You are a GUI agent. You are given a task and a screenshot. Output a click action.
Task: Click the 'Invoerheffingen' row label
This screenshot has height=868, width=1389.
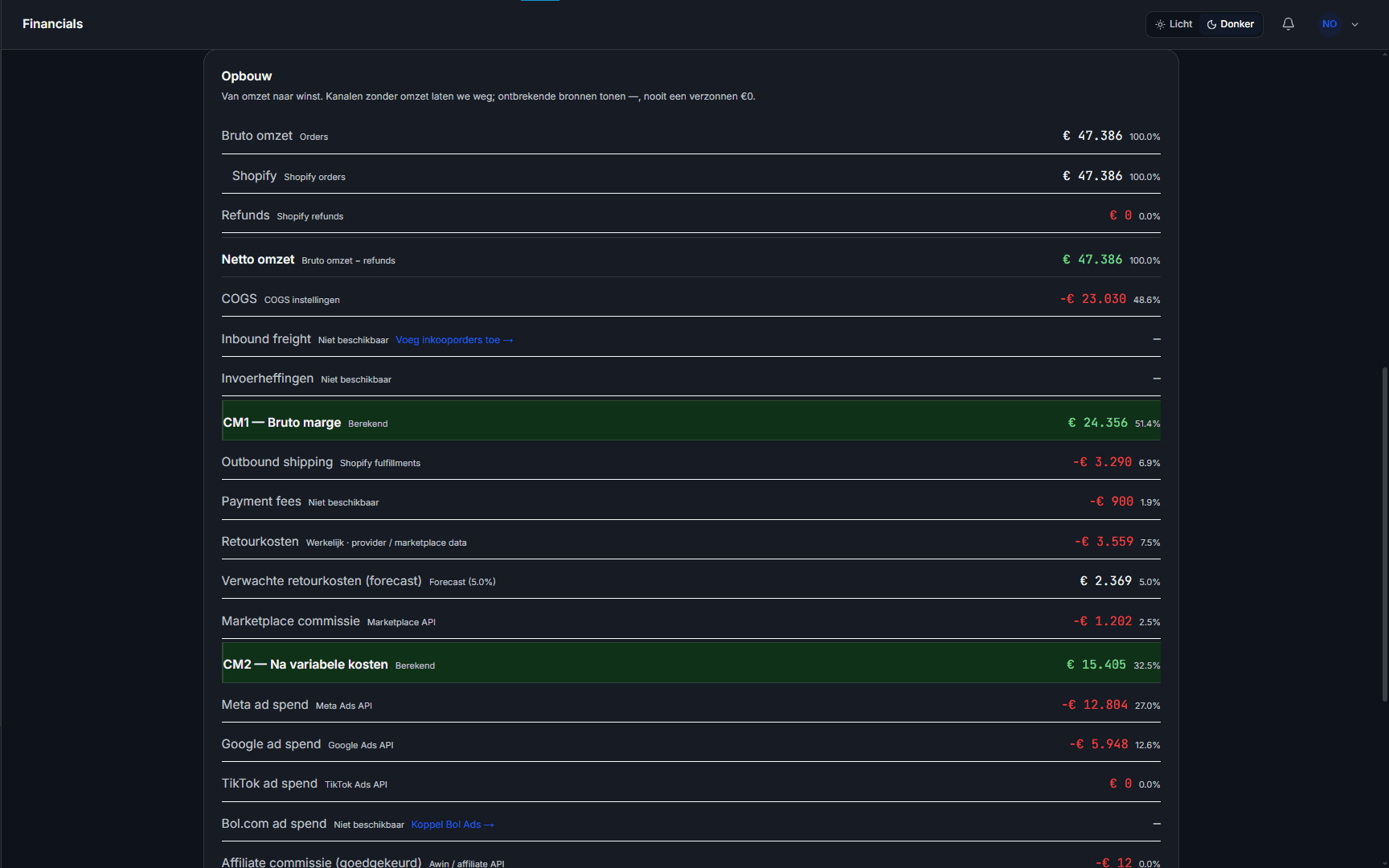[x=268, y=379]
